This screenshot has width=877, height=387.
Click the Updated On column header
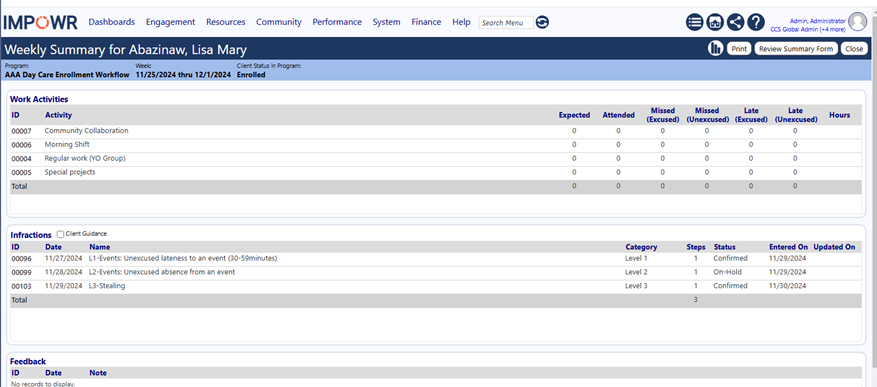(834, 247)
